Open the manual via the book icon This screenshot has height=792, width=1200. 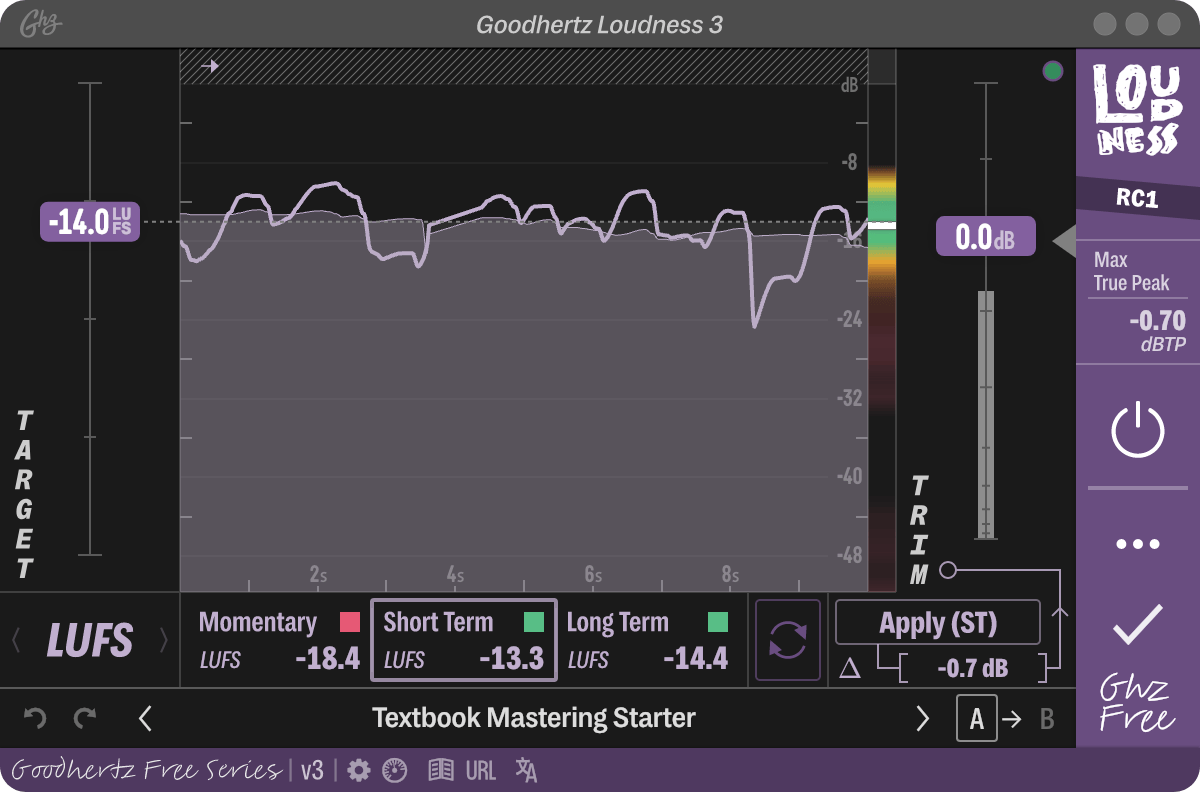tap(439, 770)
